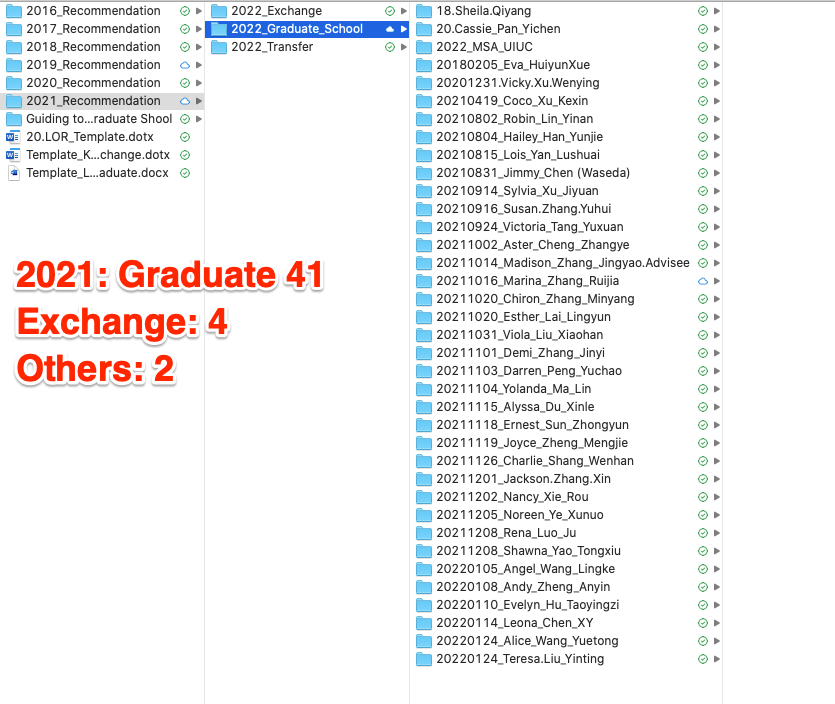Select the 20211020_Chiron_Zhang_Minyang folder

click(x=568, y=299)
